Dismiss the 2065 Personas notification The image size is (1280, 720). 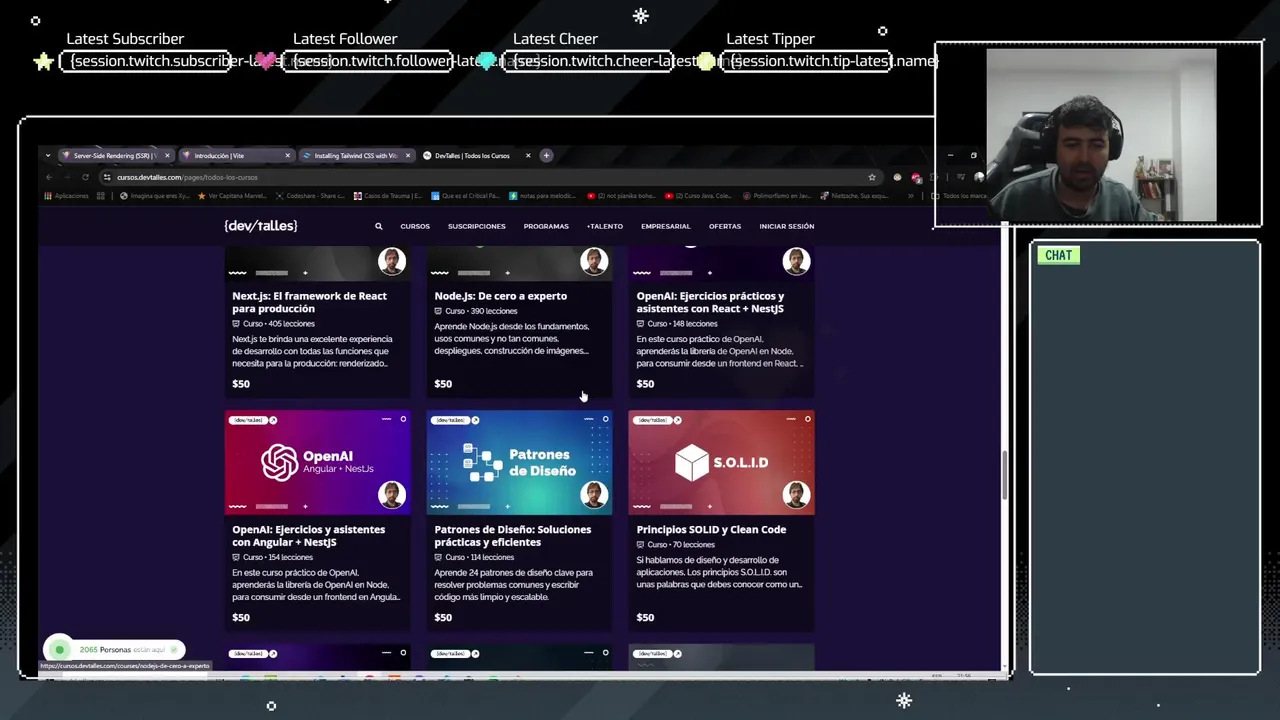coord(174,650)
